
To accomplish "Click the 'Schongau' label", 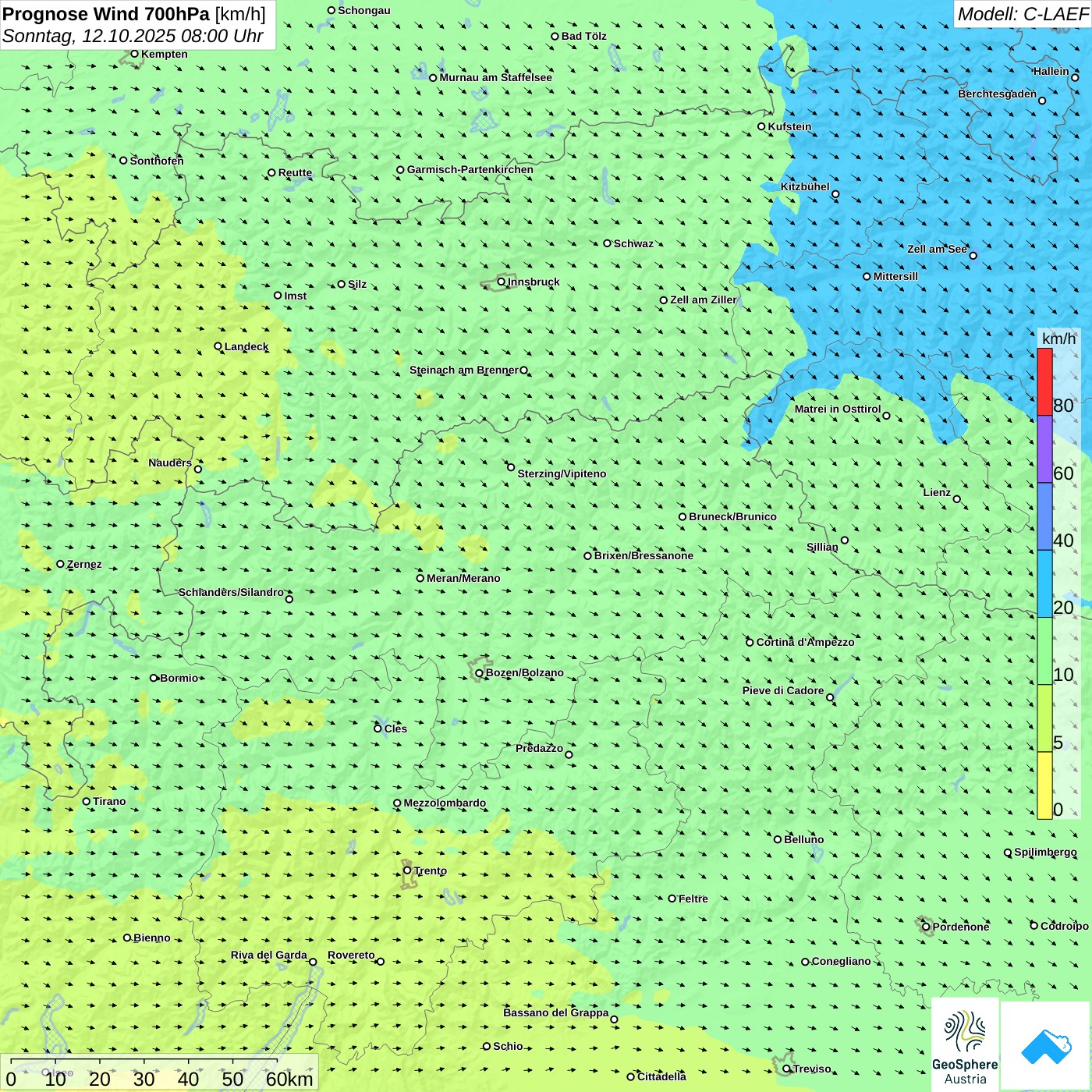I will click(x=364, y=10).
